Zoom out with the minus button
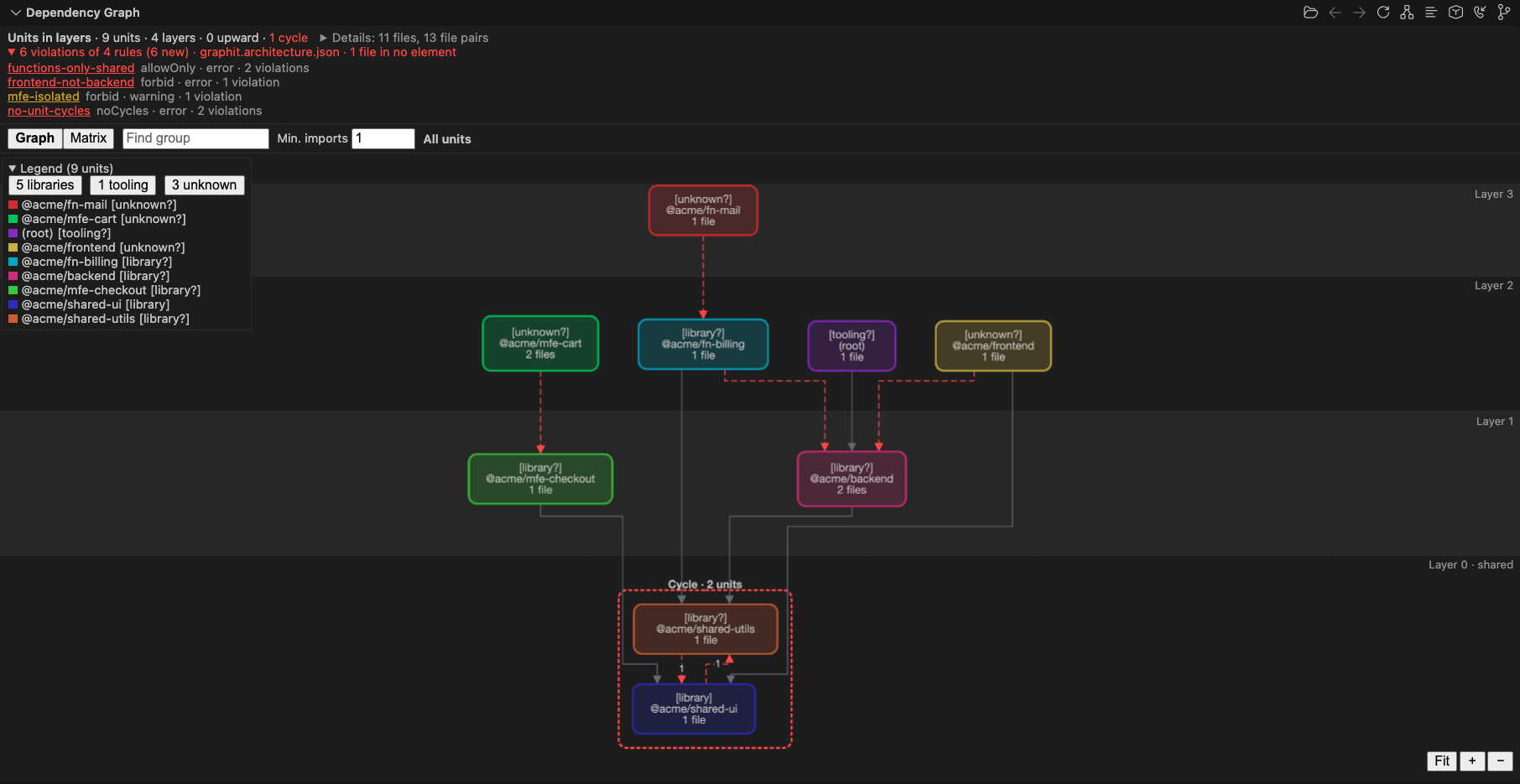1520x784 pixels. coord(1501,761)
